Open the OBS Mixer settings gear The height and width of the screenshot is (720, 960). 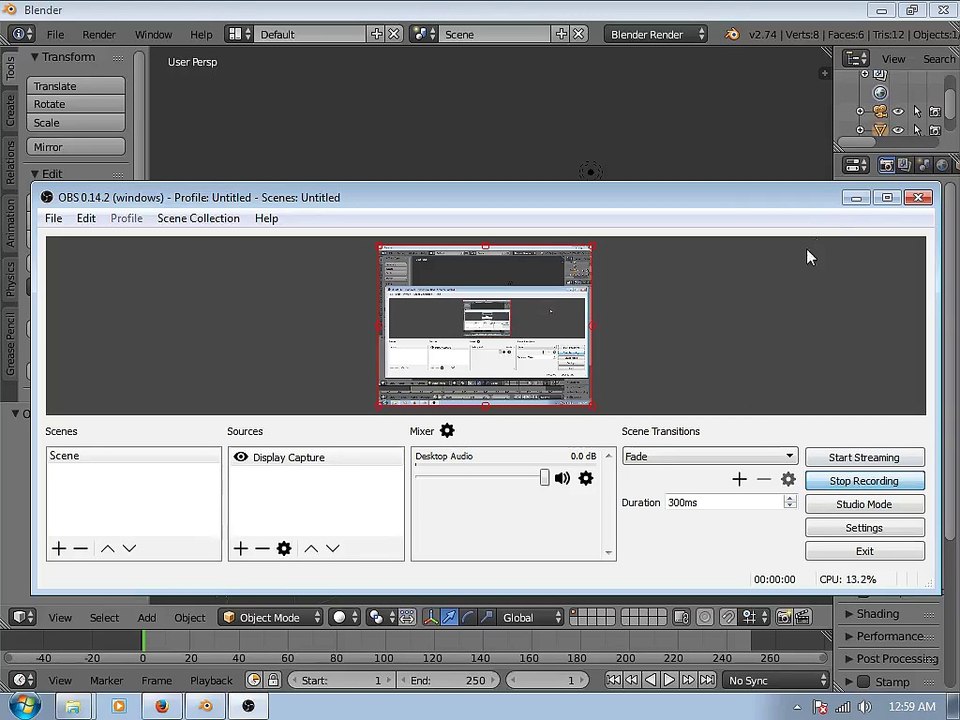[447, 430]
